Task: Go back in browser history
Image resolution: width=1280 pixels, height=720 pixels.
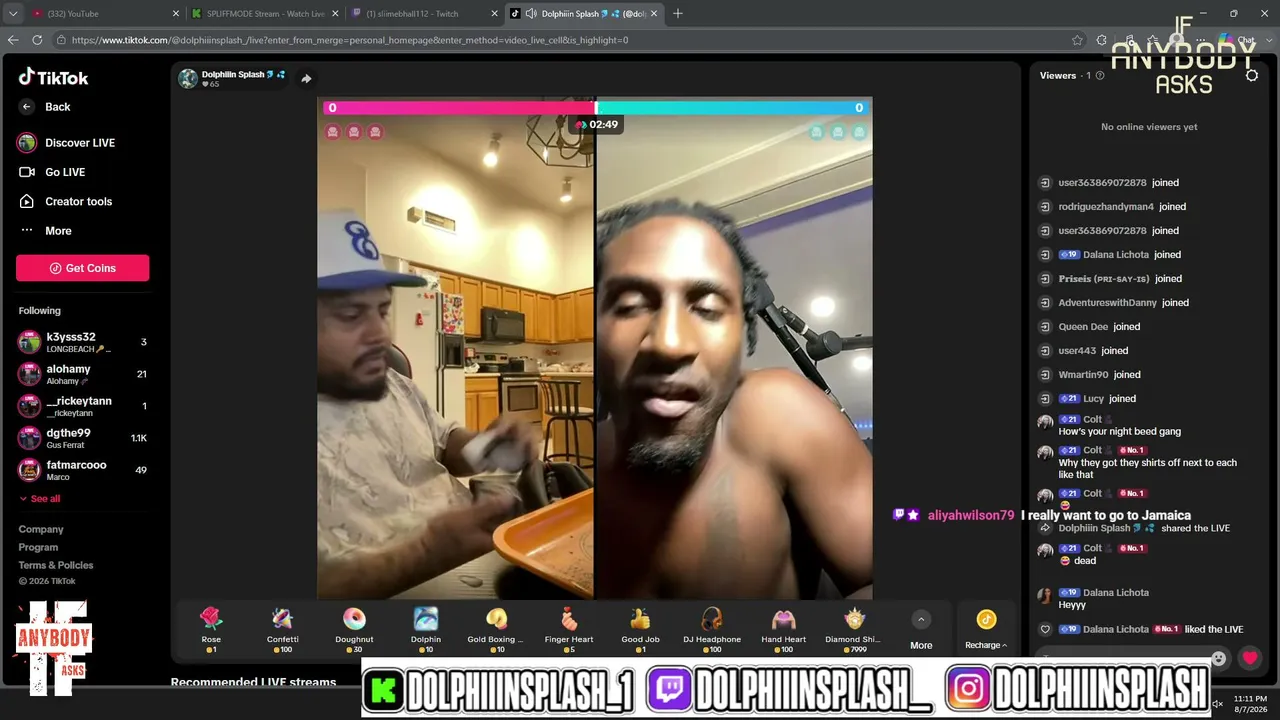Action: [13, 40]
